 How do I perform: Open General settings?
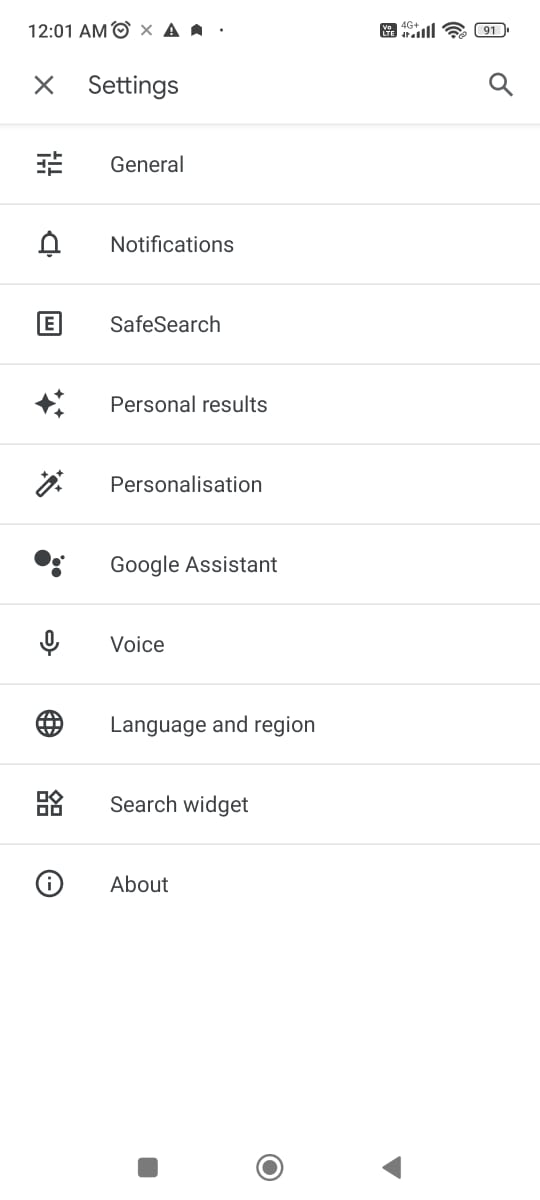(x=270, y=164)
